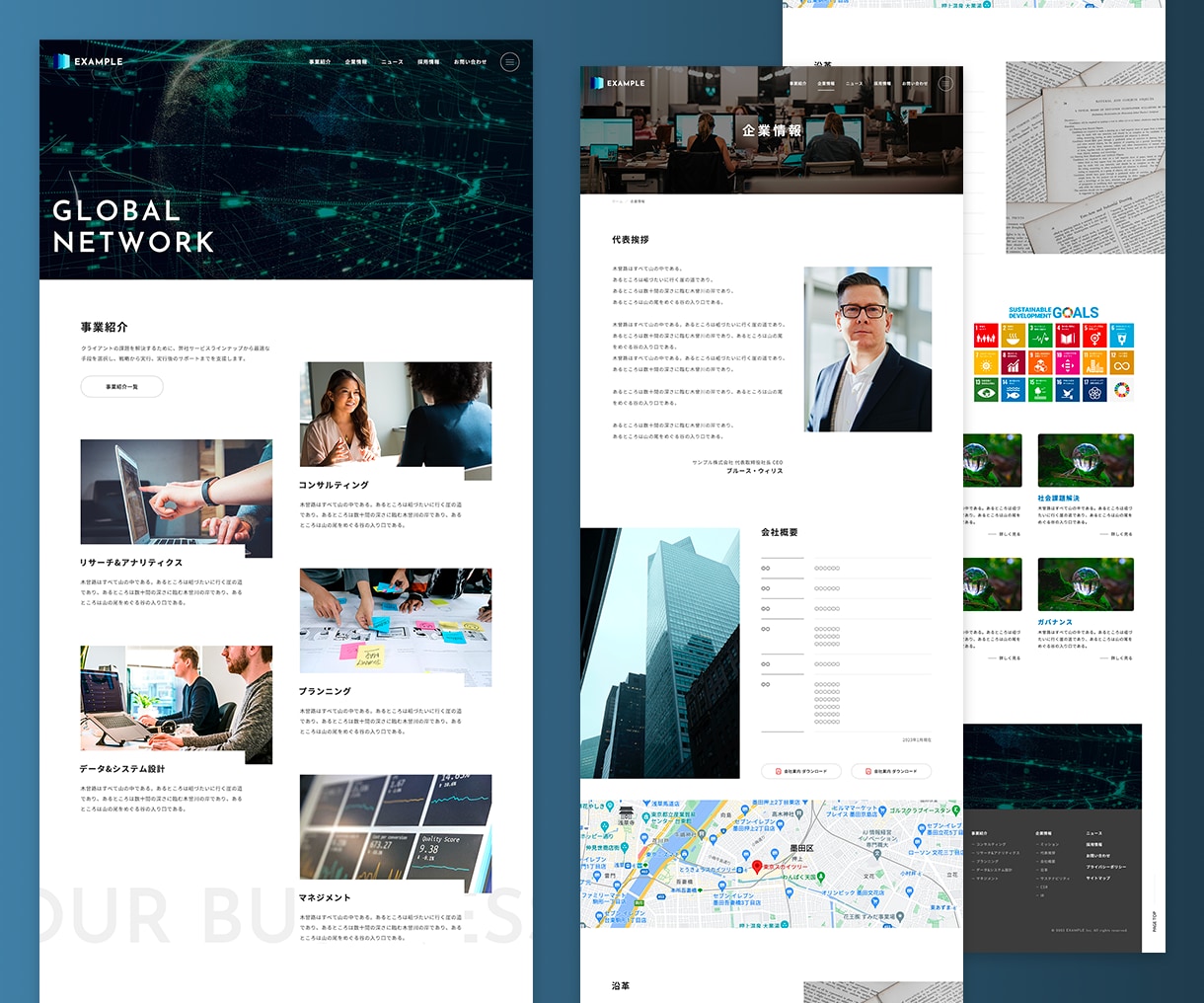Image resolution: width=1204 pixels, height=1003 pixels.
Task: Click EXAMPLE logo on the GLOBAL NETWORK page
Action: click(90, 61)
